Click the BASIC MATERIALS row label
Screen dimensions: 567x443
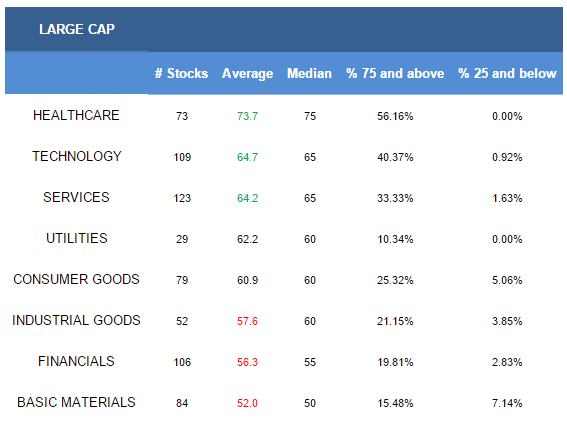76,402
